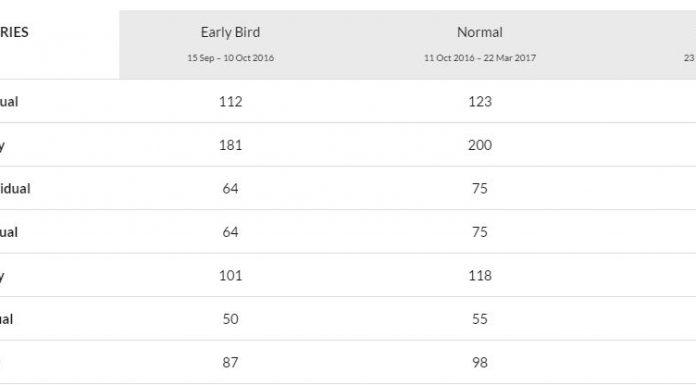Click the Normal 75 below the idual row
696x385 pixels.
coord(480,232)
